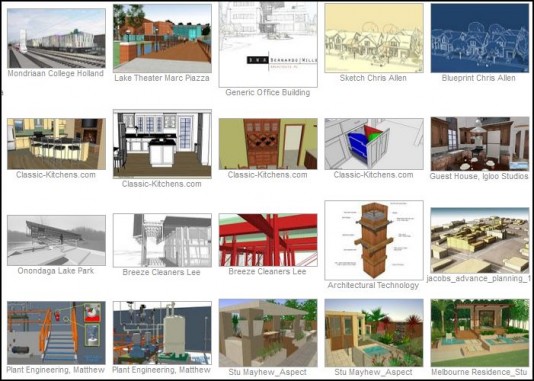Click Classic-Kitchens.com caption under bar stools image
Image resolution: width=534 pixels, height=381 pixels.
coord(56,175)
